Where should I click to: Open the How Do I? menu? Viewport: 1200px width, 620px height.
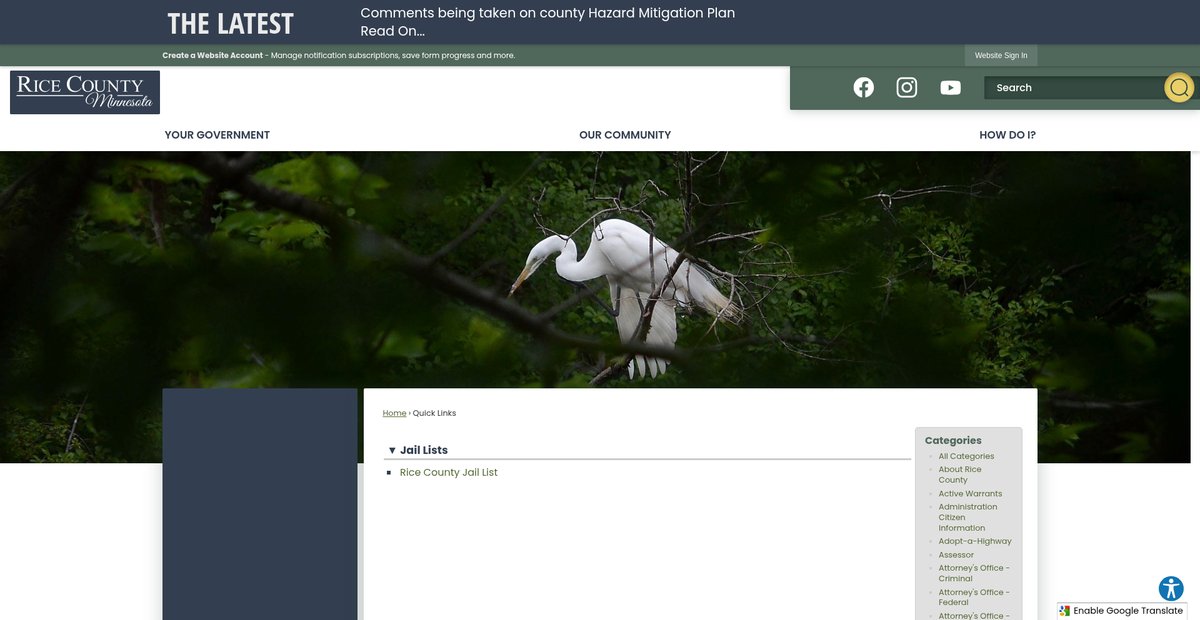[x=1007, y=135]
